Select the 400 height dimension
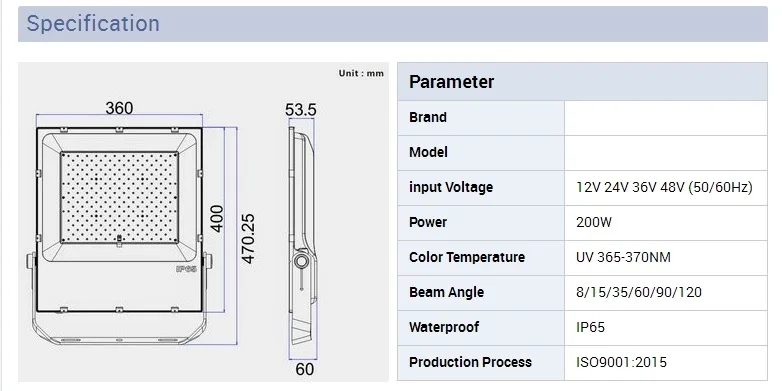Screen dimensions: 782x391 [x=217, y=218]
